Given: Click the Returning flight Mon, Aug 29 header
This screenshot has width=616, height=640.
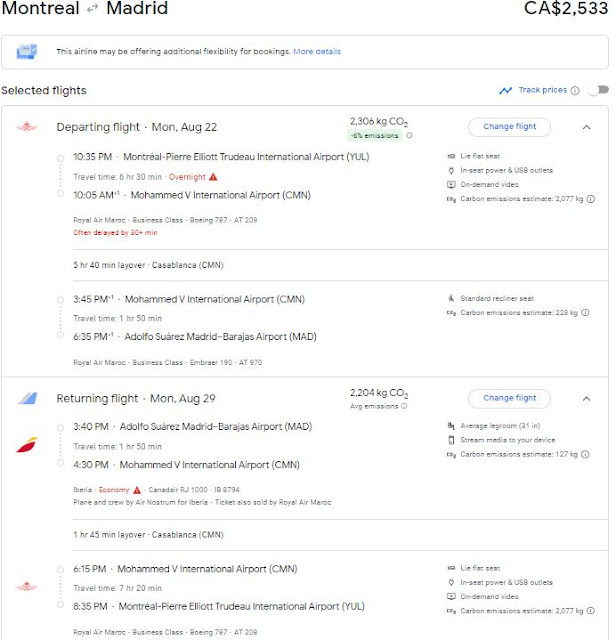Looking at the screenshot, I should pos(136,398).
